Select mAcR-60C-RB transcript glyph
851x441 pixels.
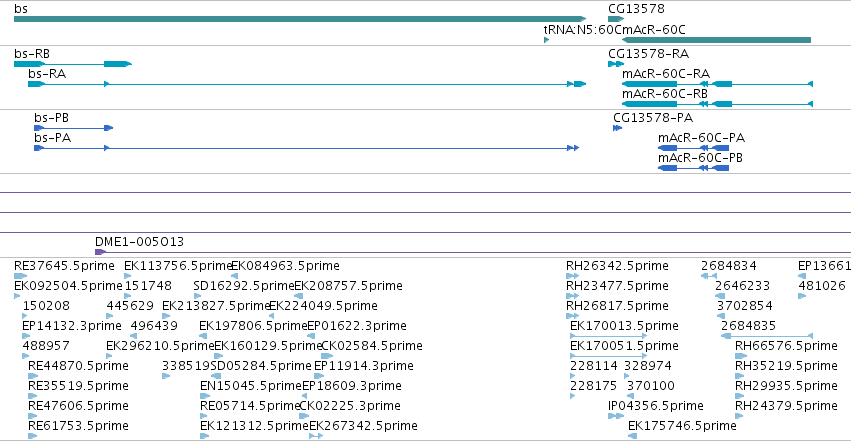point(717,104)
